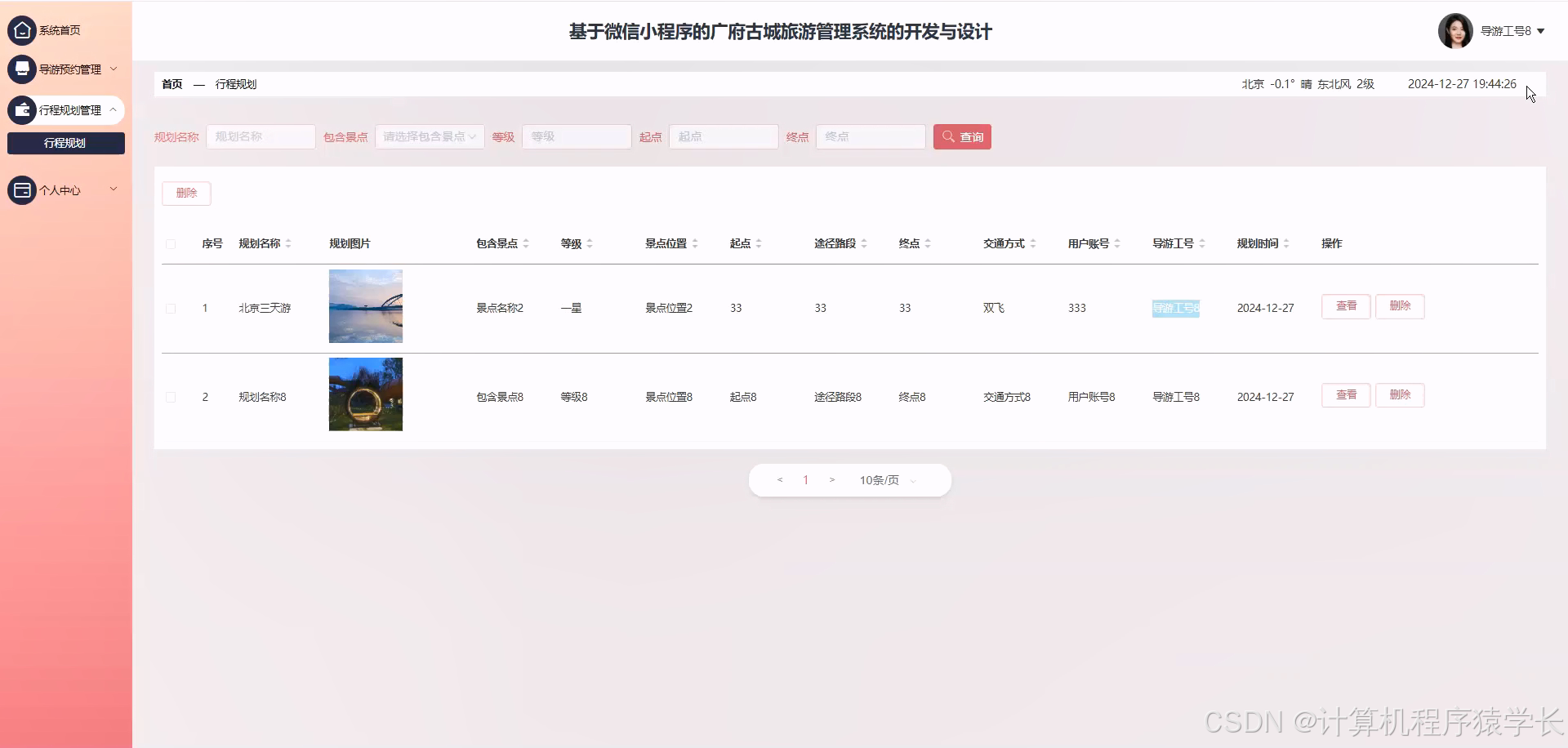
Task: Click the 首页 breadcrumb link
Action: click(x=171, y=84)
